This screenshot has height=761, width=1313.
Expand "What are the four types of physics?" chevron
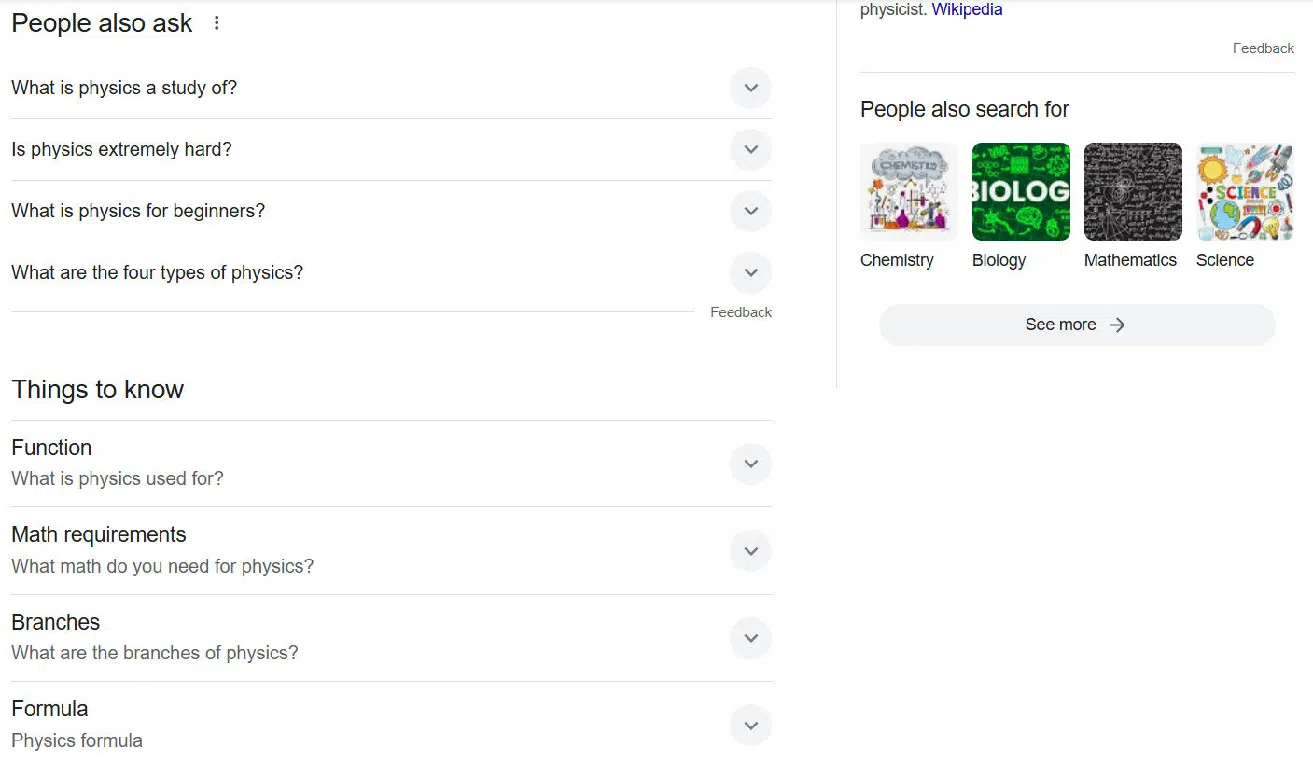(751, 273)
